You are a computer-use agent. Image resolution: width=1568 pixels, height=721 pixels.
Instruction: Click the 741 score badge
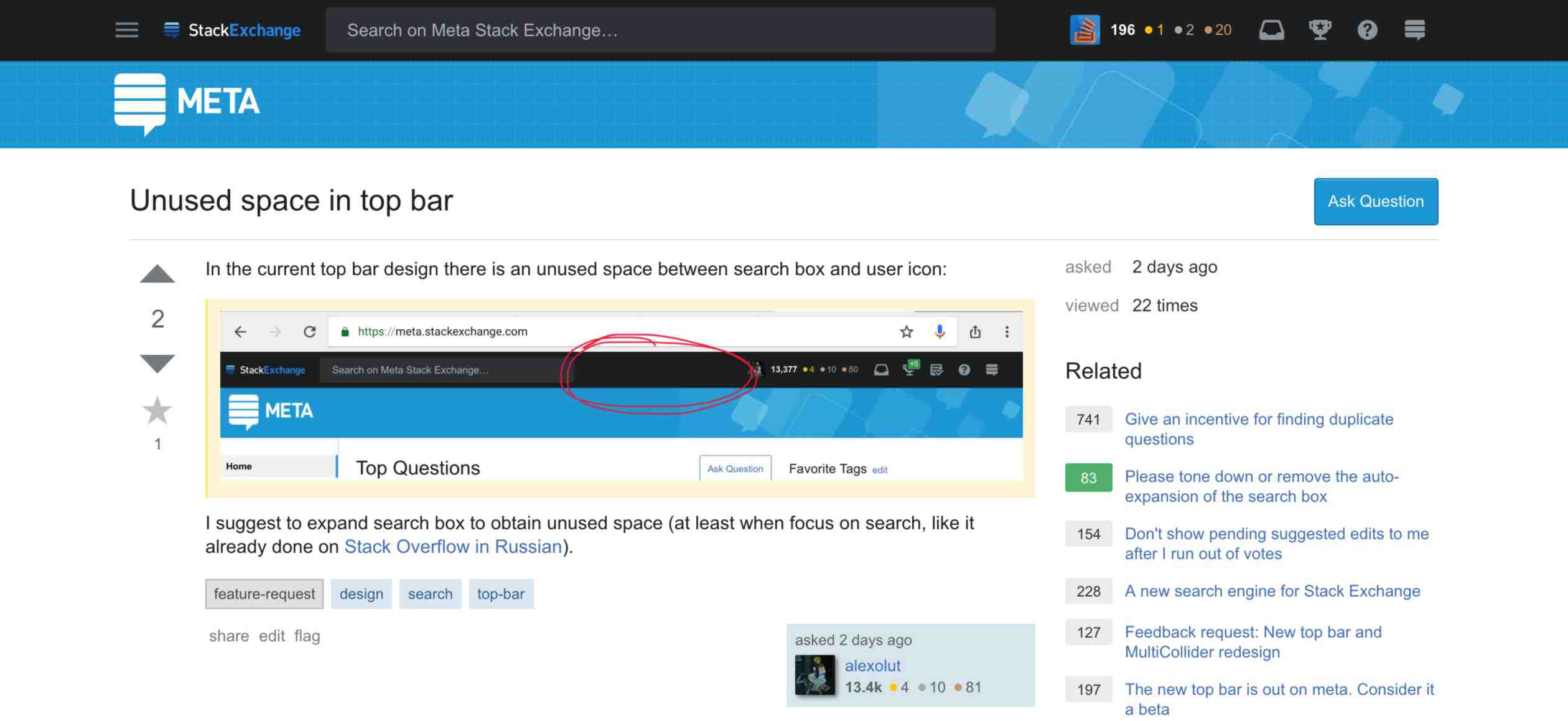(1088, 420)
